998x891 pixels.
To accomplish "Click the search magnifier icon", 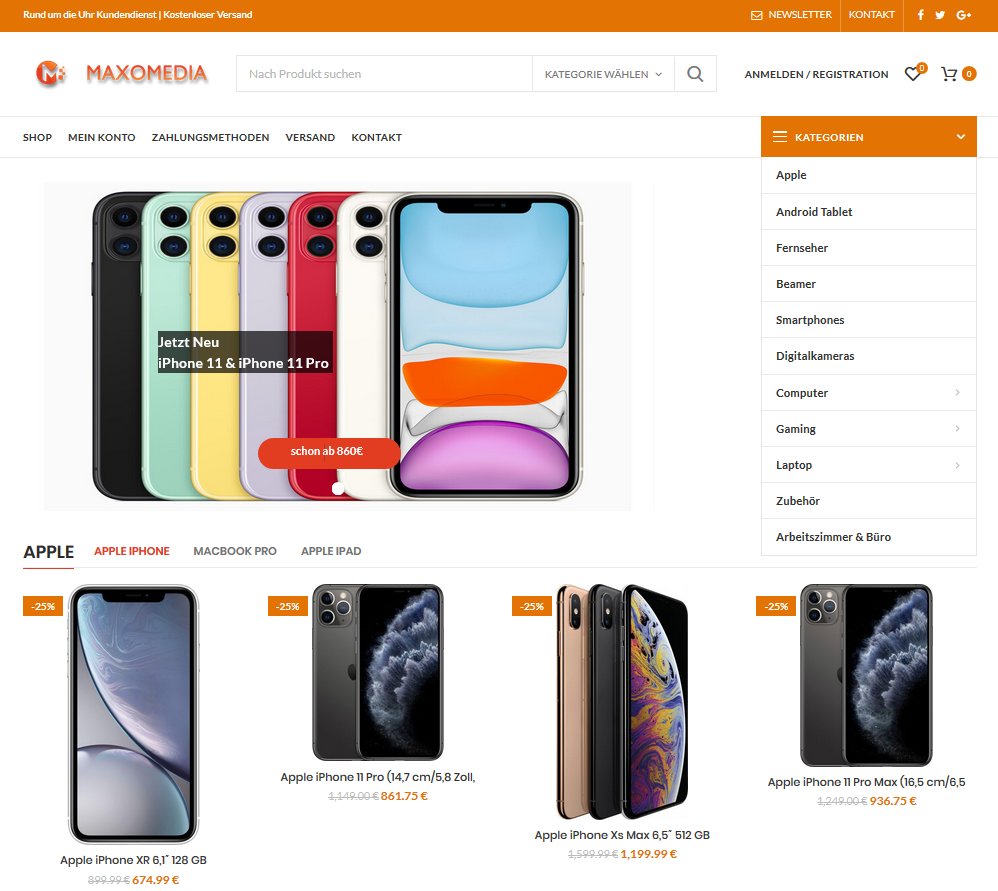I will coord(695,74).
